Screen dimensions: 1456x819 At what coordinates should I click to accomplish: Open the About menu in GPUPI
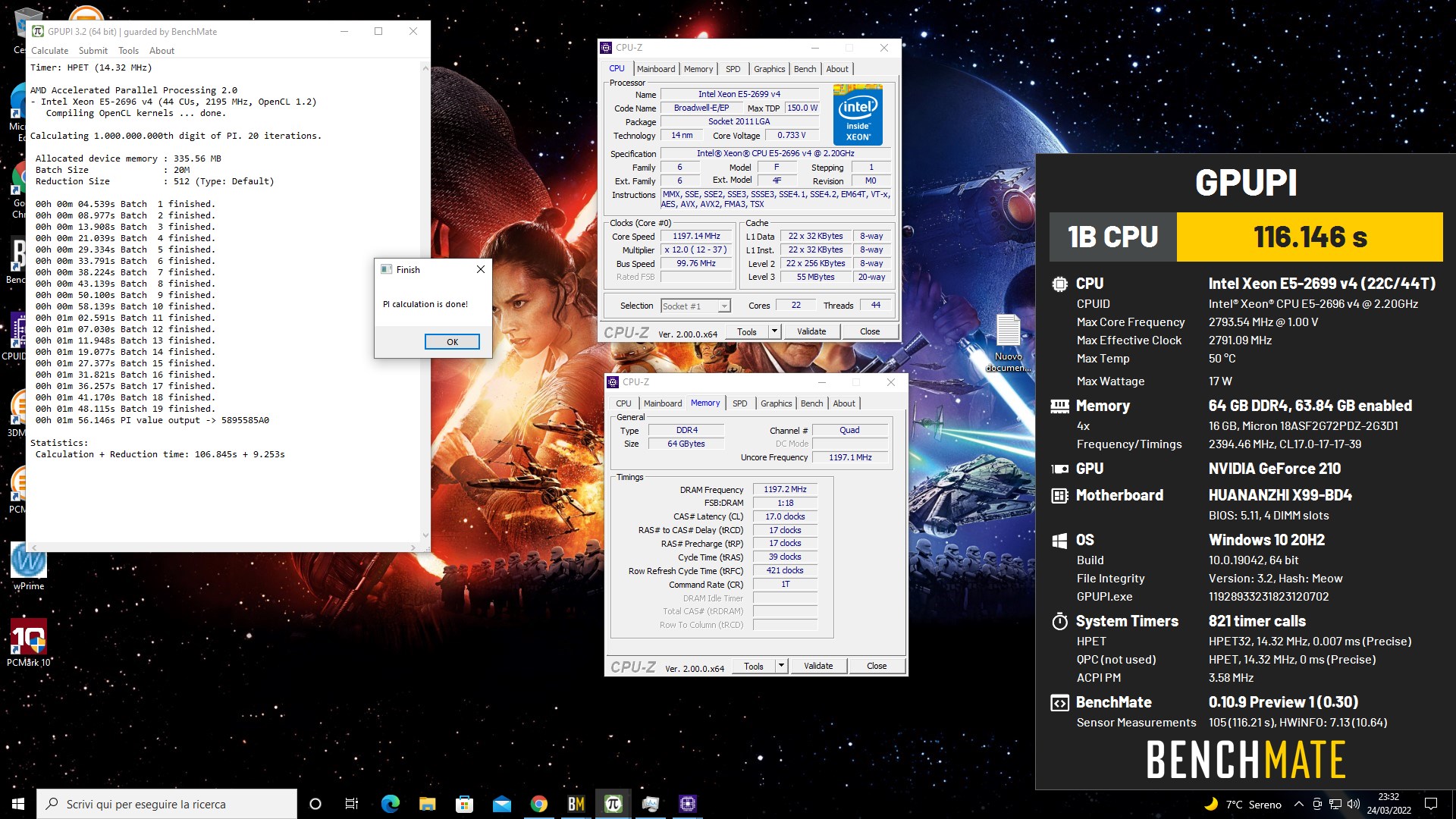[x=162, y=51]
